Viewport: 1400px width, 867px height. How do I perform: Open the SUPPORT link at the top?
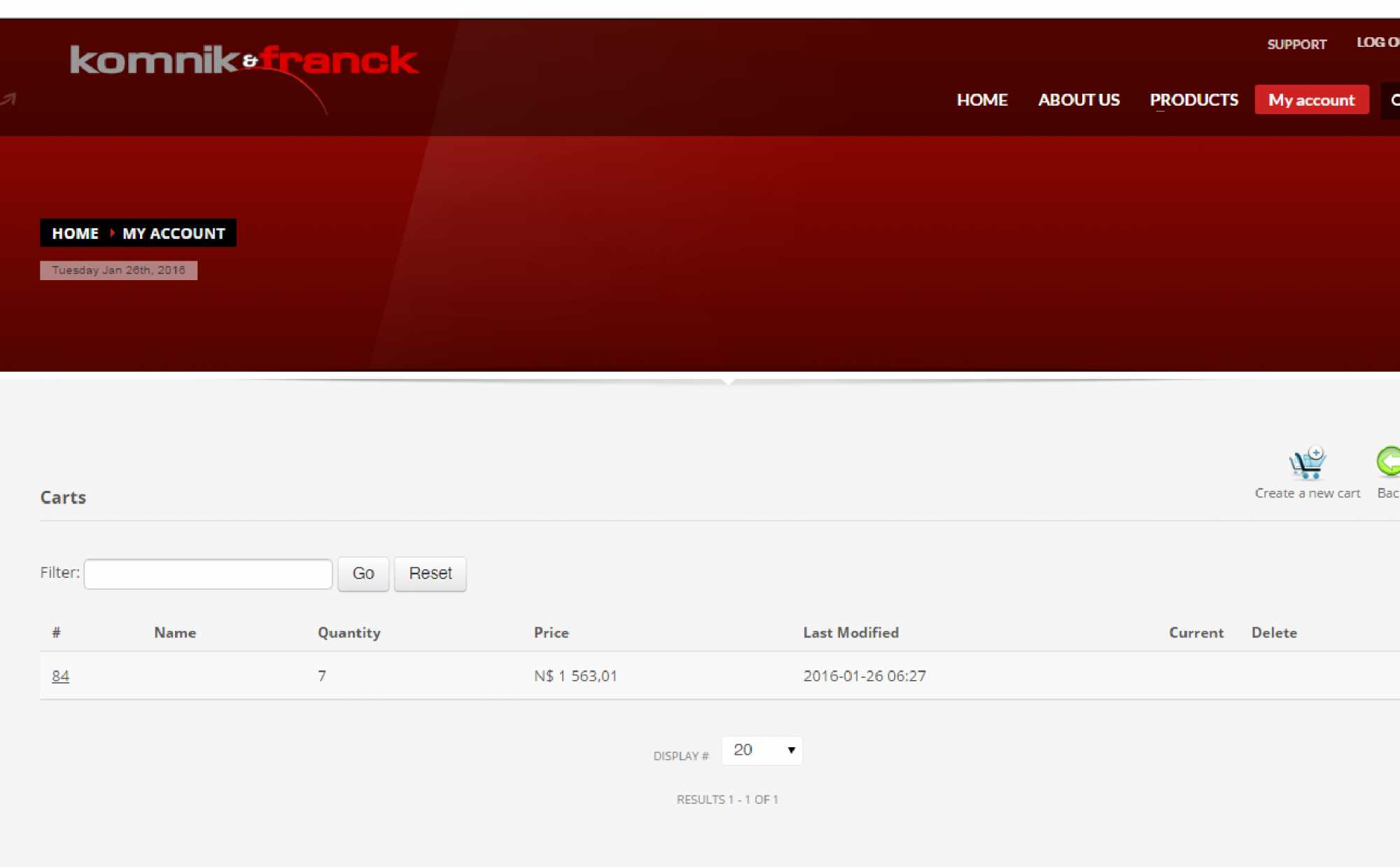click(x=1296, y=44)
